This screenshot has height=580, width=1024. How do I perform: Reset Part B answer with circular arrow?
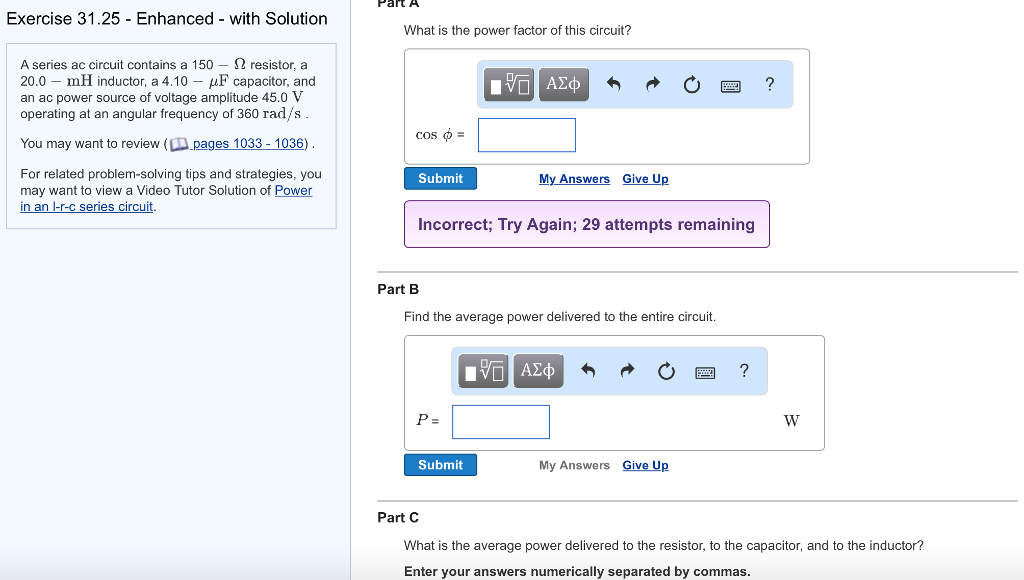[666, 371]
